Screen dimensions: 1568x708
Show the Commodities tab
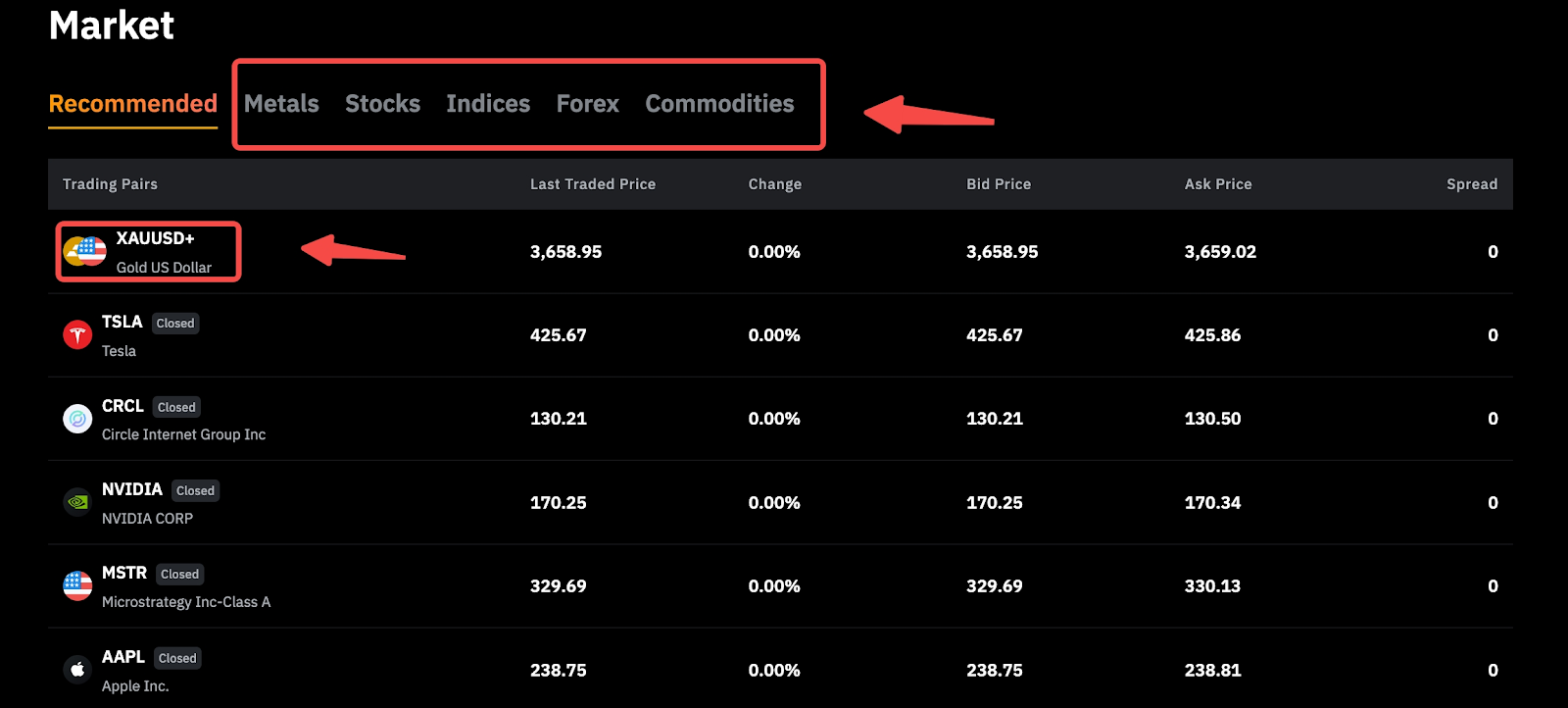coord(719,104)
